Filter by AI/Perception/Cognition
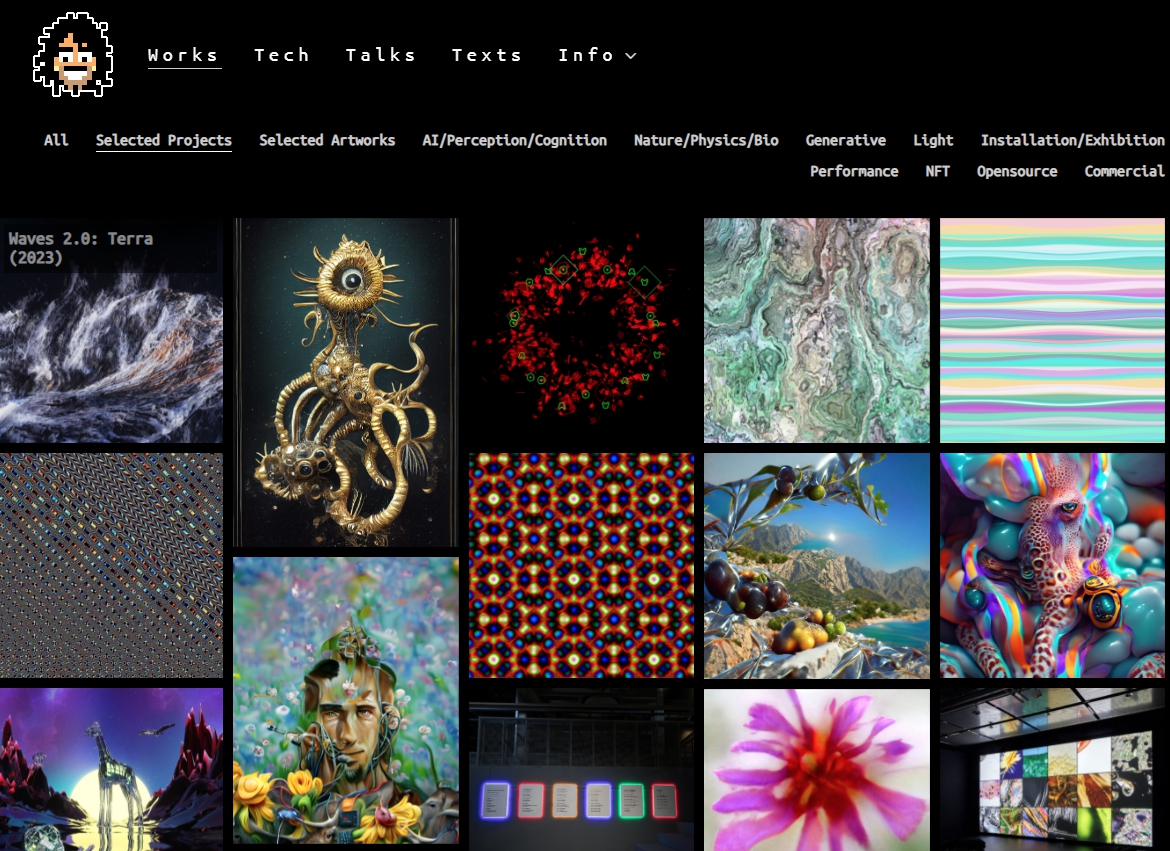Image resolution: width=1170 pixels, height=851 pixels. coord(514,140)
